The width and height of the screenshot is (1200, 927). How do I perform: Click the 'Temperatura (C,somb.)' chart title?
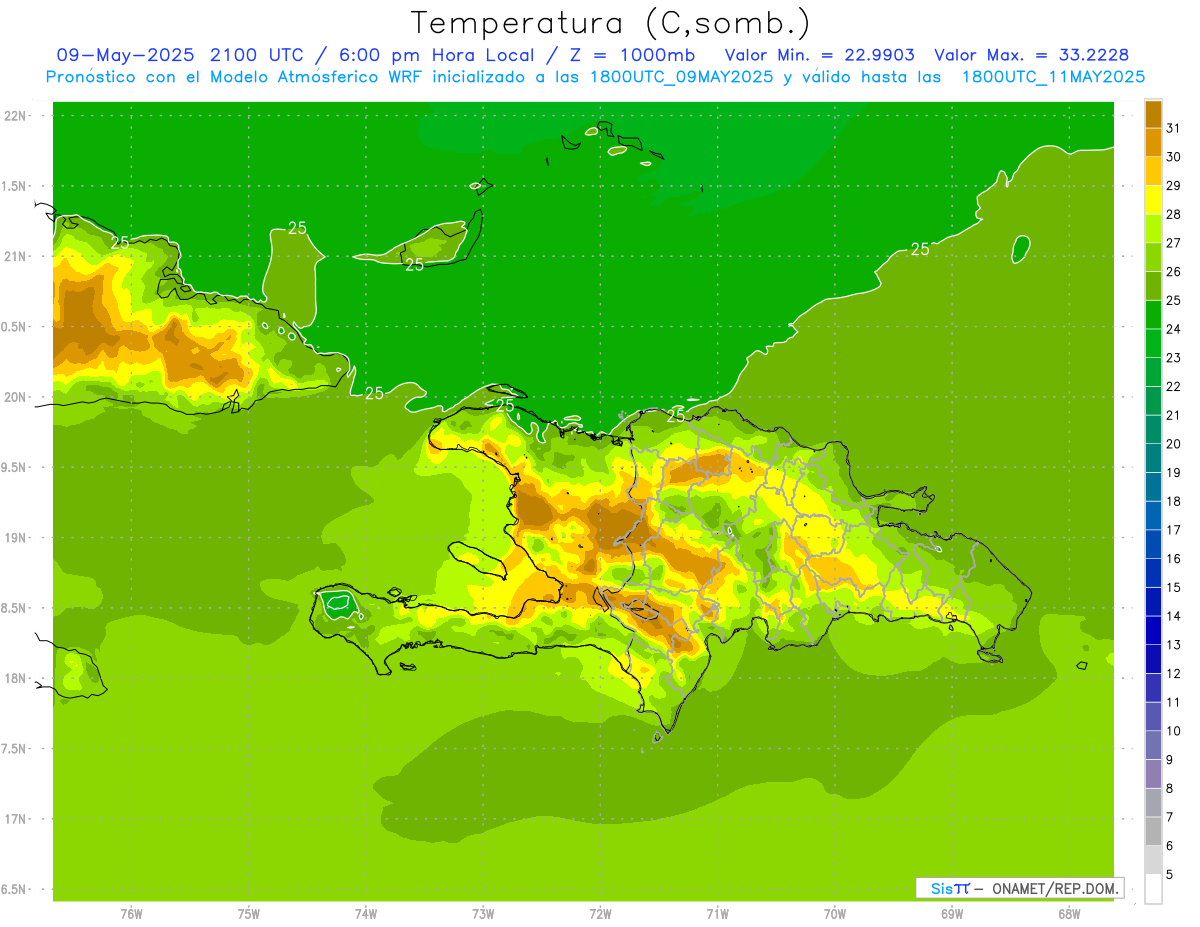click(611, 23)
